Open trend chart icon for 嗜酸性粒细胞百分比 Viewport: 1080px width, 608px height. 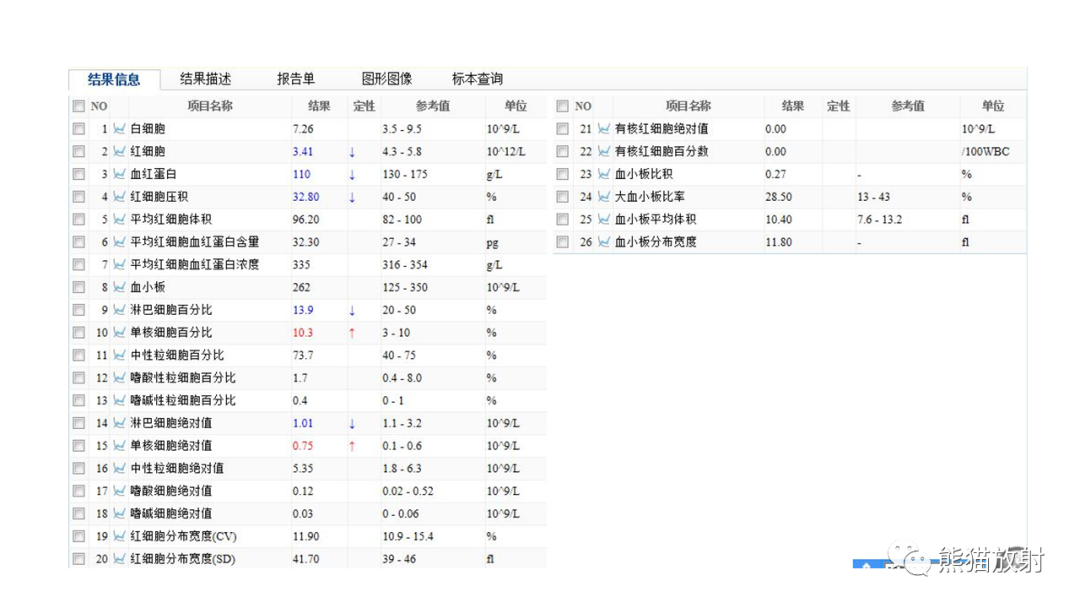(x=119, y=378)
